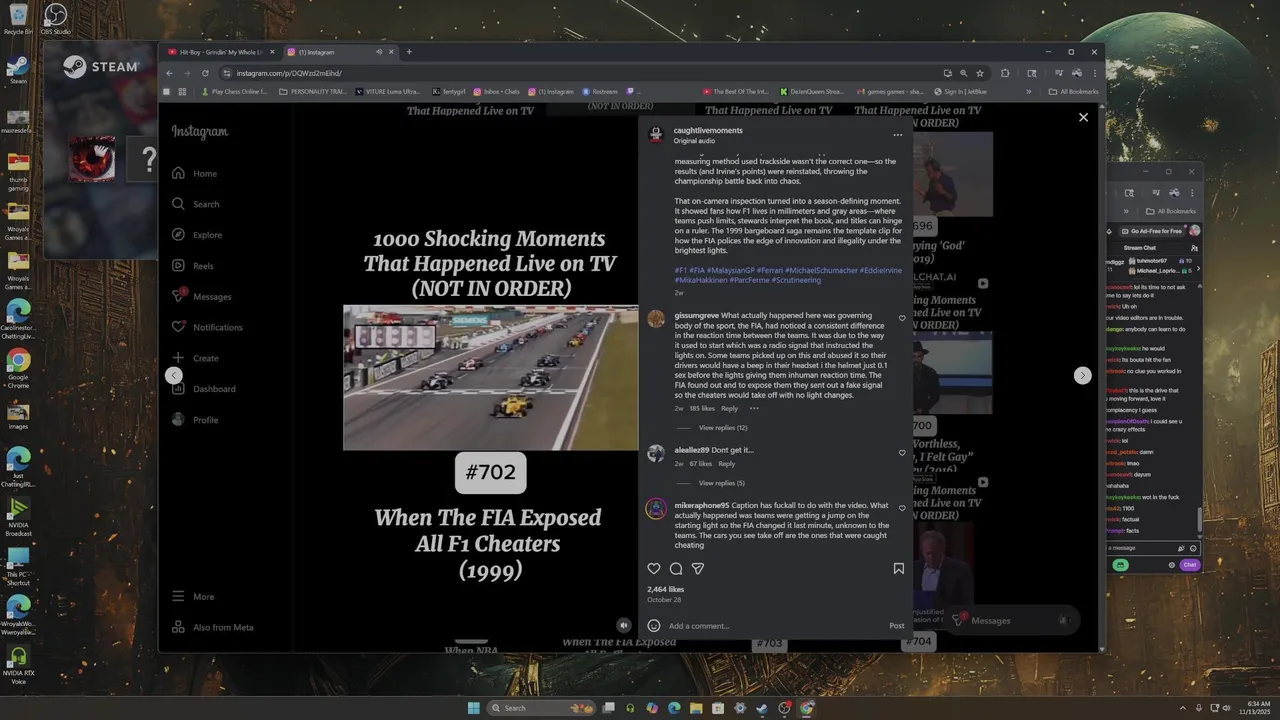Open The Best Of The Int... bookmark

pos(736,92)
